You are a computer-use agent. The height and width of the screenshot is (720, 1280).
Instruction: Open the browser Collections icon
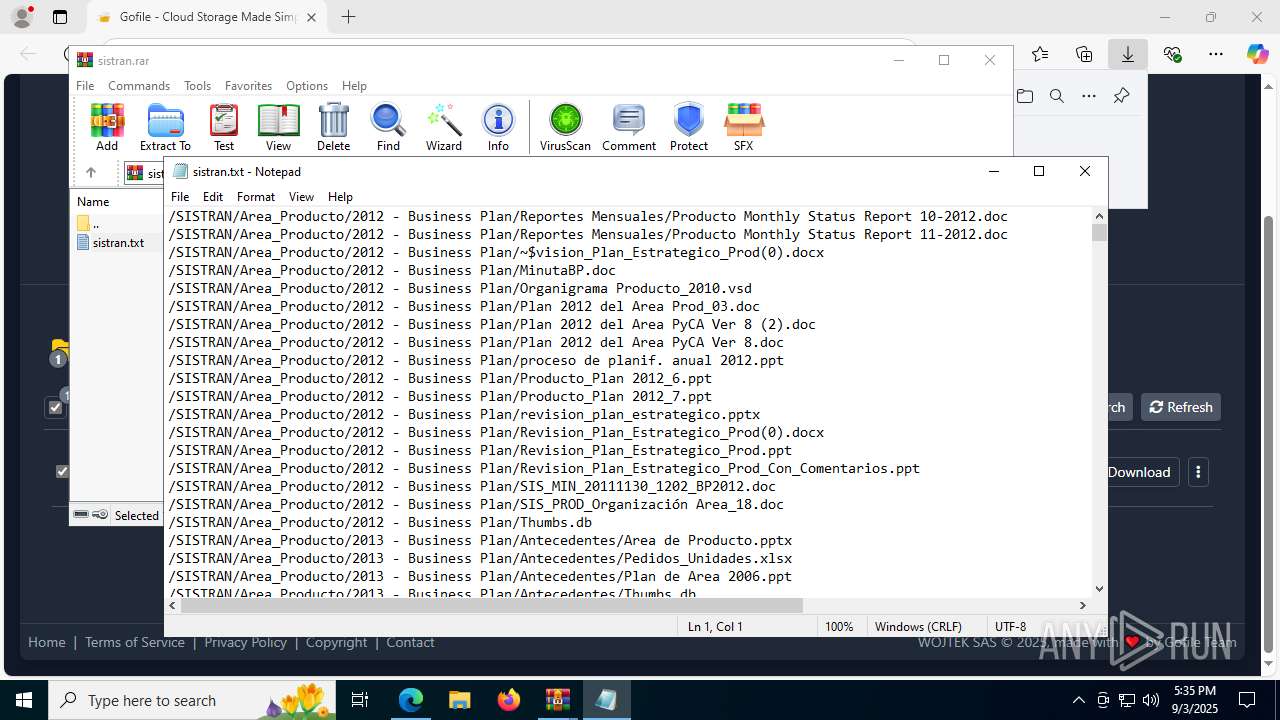tap(1084, 54)
